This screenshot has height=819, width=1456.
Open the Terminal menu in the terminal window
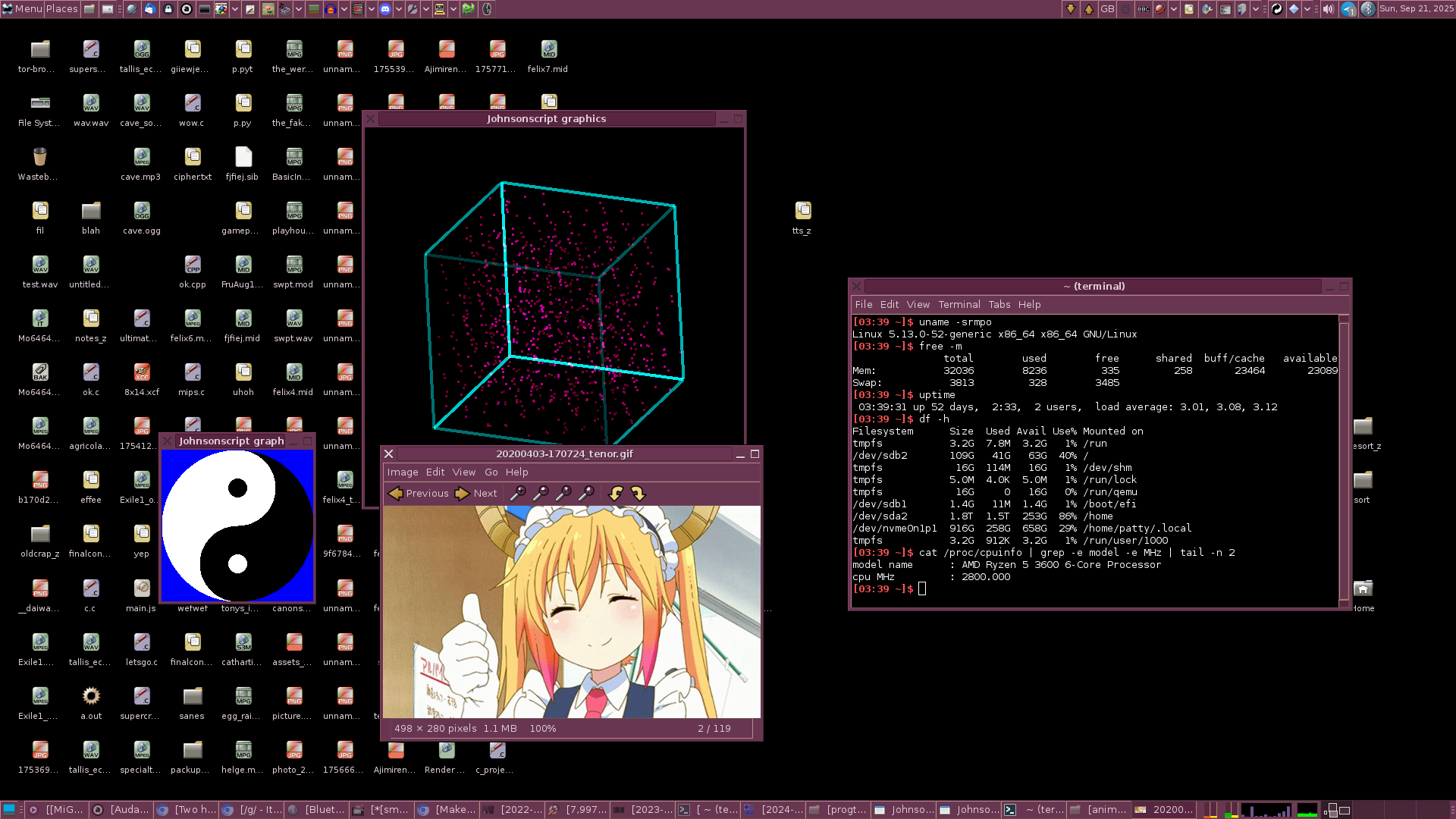coord(959,304)
